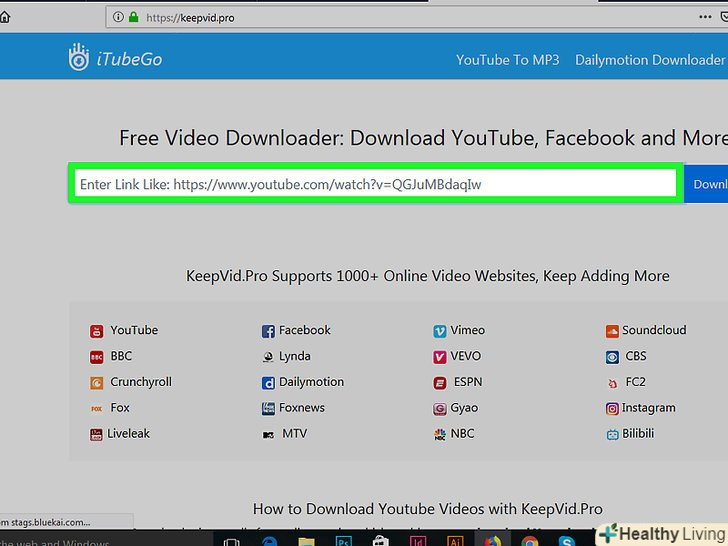Click the Facebook site icon
728x546 pixels.
tap(268, 331)
